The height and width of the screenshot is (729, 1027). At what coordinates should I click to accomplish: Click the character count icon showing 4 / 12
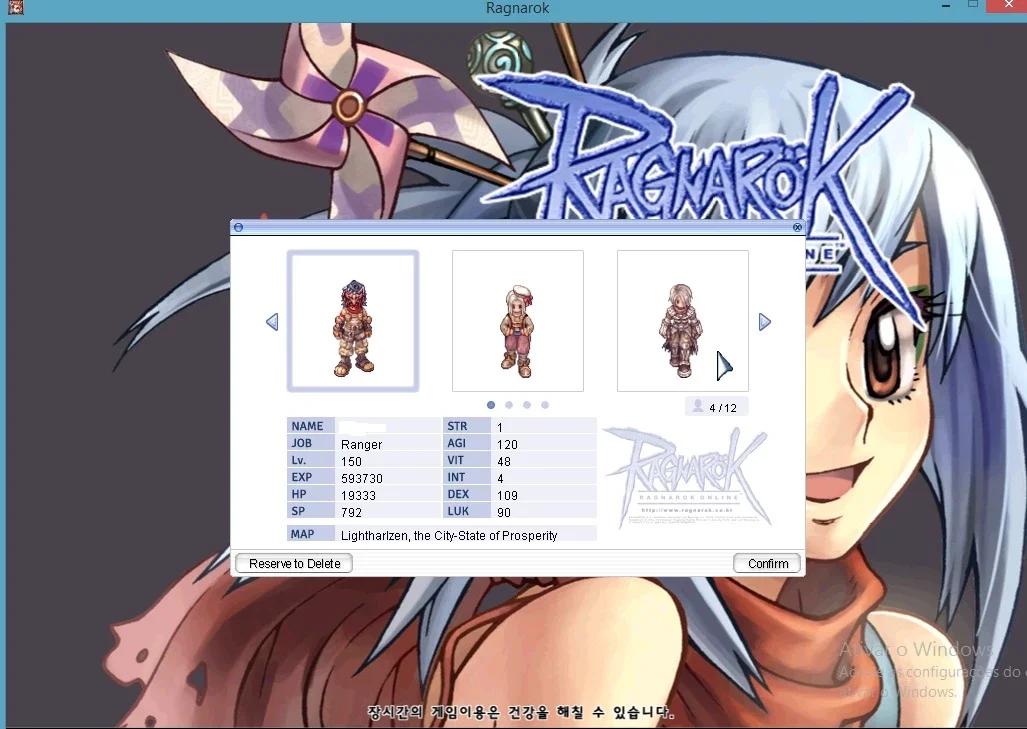pyautogui.click(x=698, y=407)
